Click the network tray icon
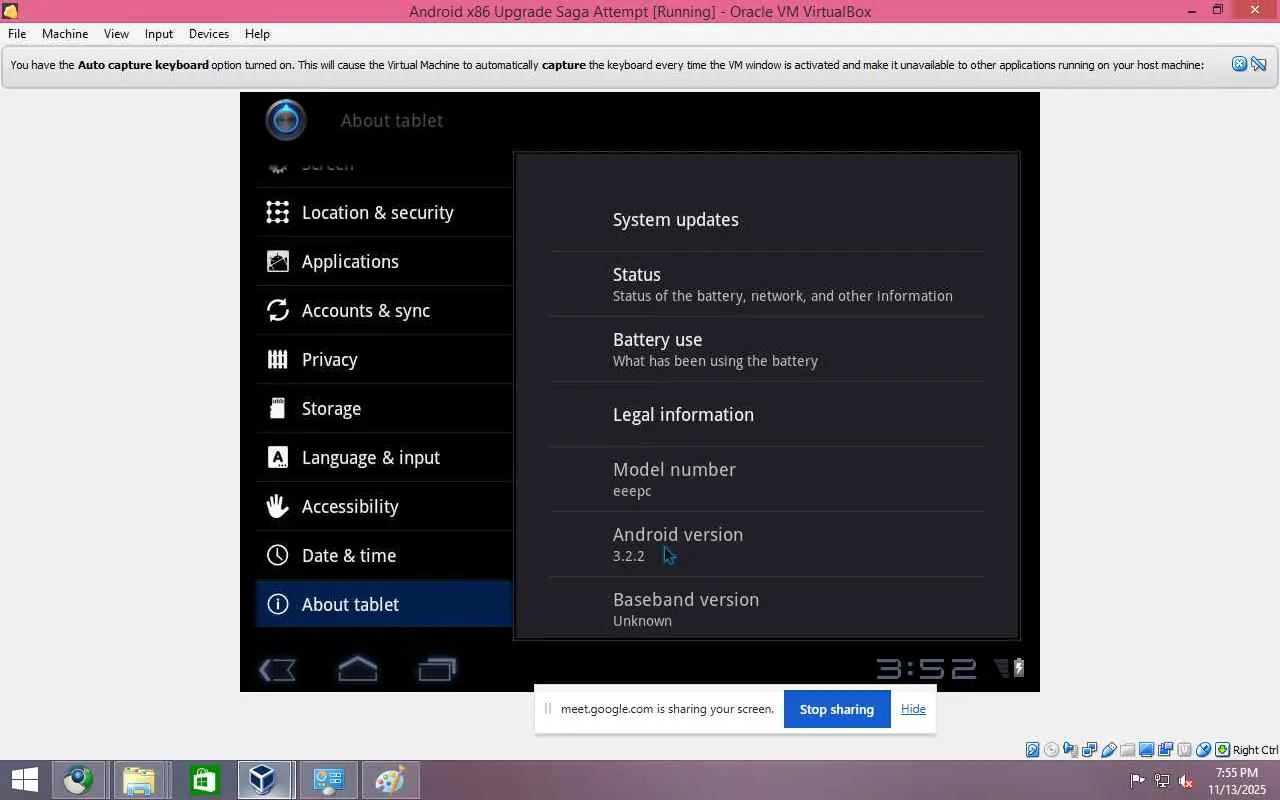 tap(1162, 780)
